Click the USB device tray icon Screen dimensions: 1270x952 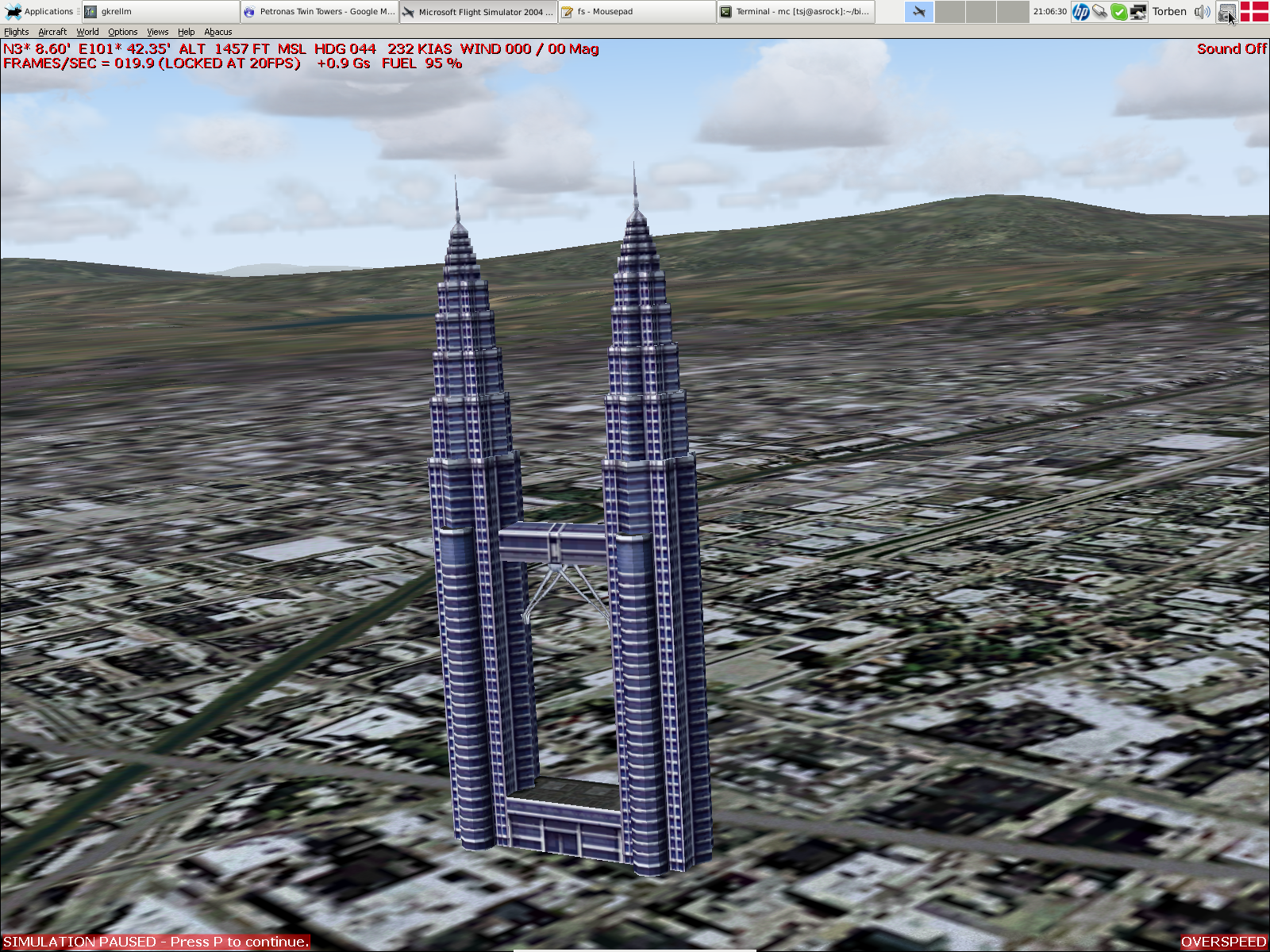tap(1099, 12)
